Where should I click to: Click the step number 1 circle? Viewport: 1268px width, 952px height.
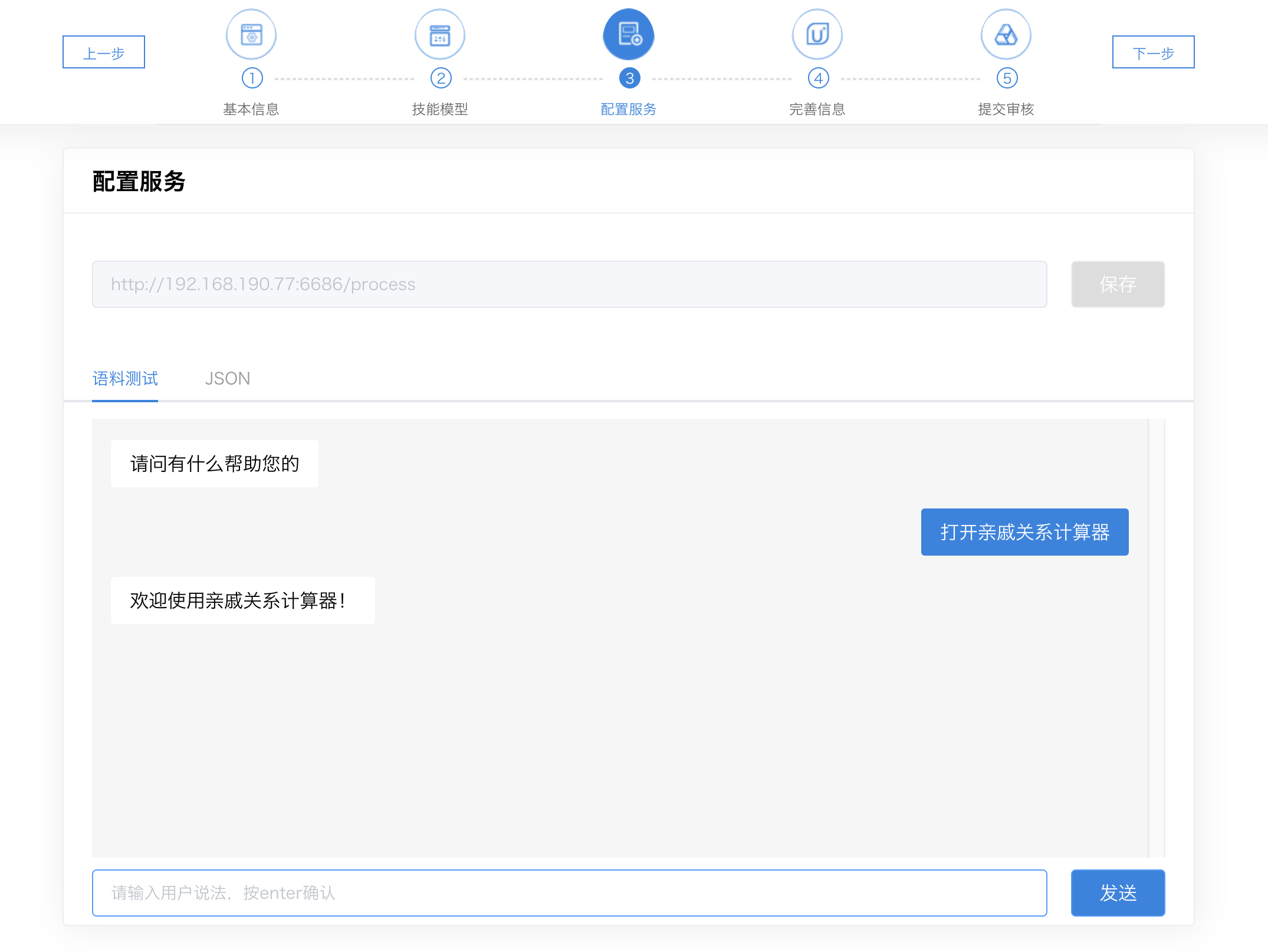(252, 78)
